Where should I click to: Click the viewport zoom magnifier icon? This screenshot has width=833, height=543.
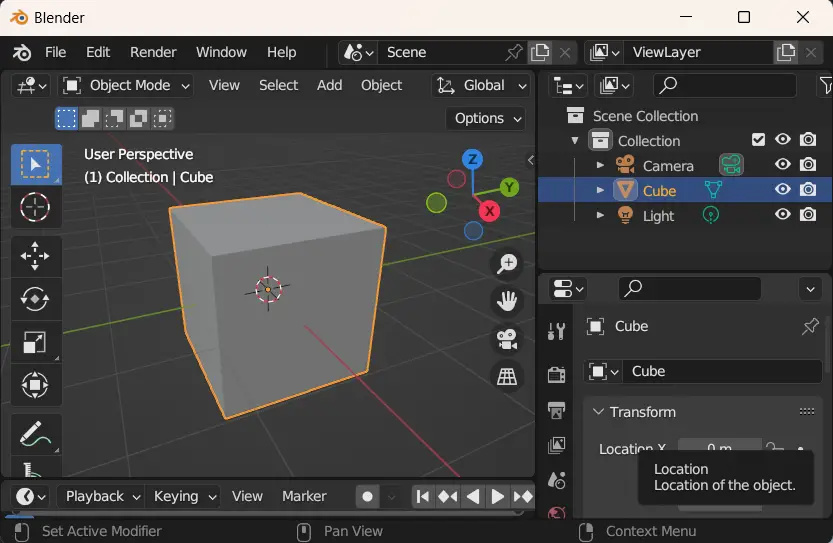507,264
